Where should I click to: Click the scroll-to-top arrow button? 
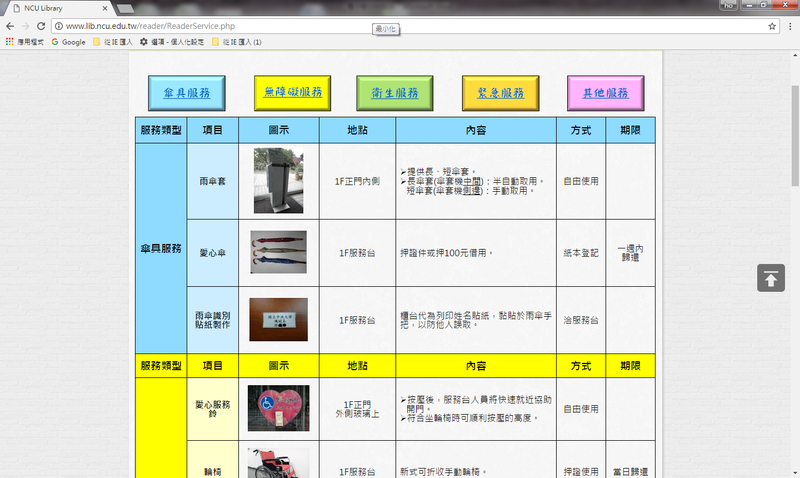(x=770, y=279)
